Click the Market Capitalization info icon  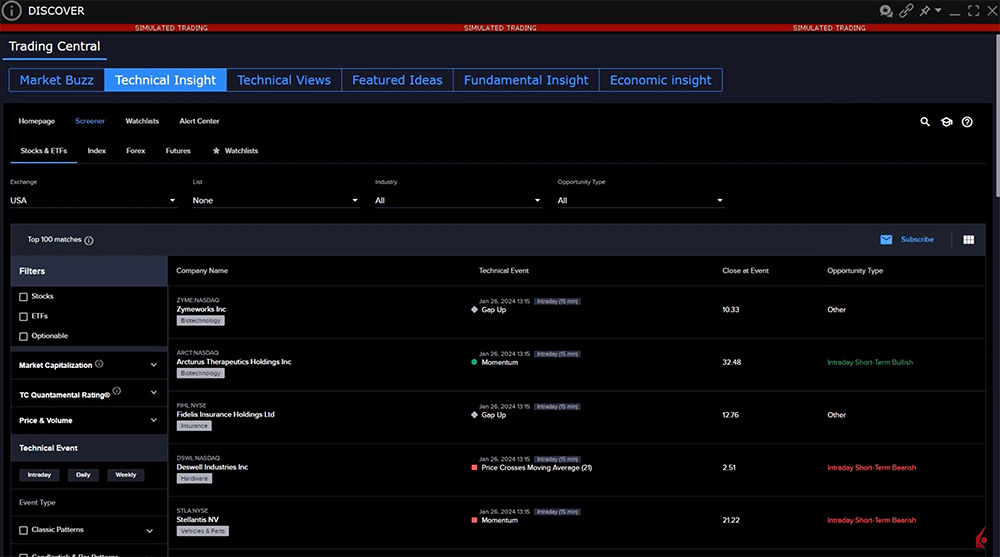click(x=99, y=364)
